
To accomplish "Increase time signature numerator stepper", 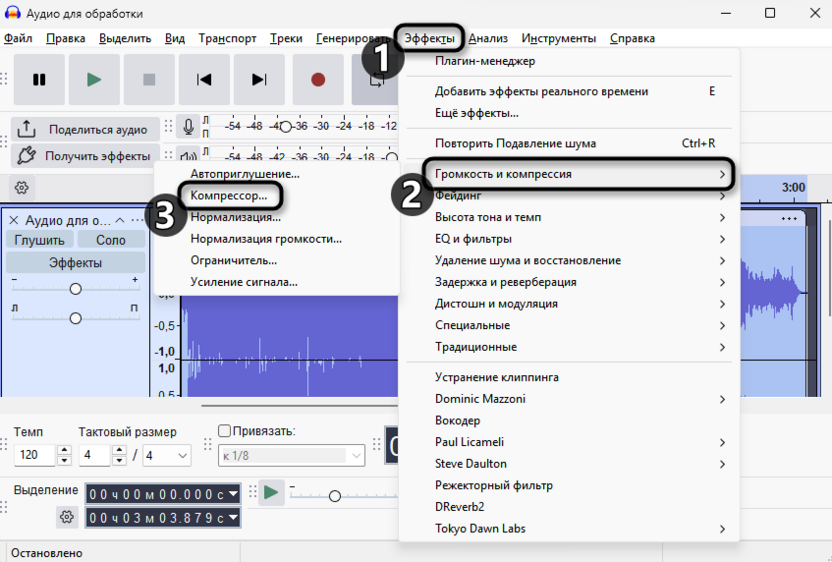I will [x=119, y=450].
